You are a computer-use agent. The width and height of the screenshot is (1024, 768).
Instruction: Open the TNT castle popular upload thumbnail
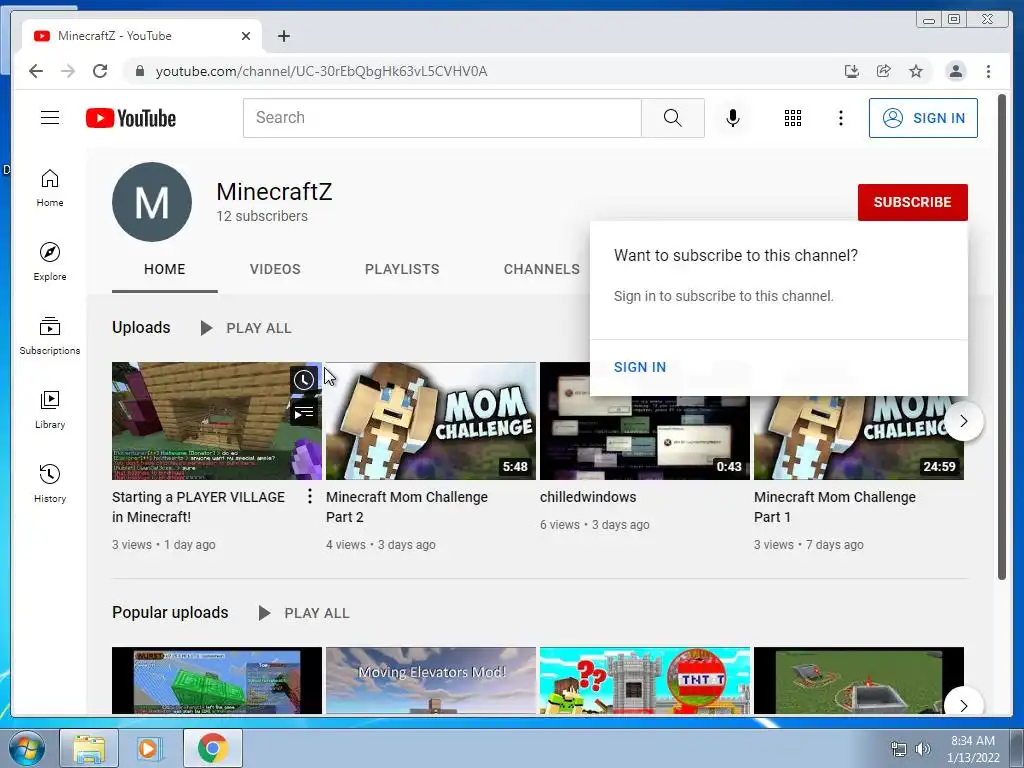[645, 680]
